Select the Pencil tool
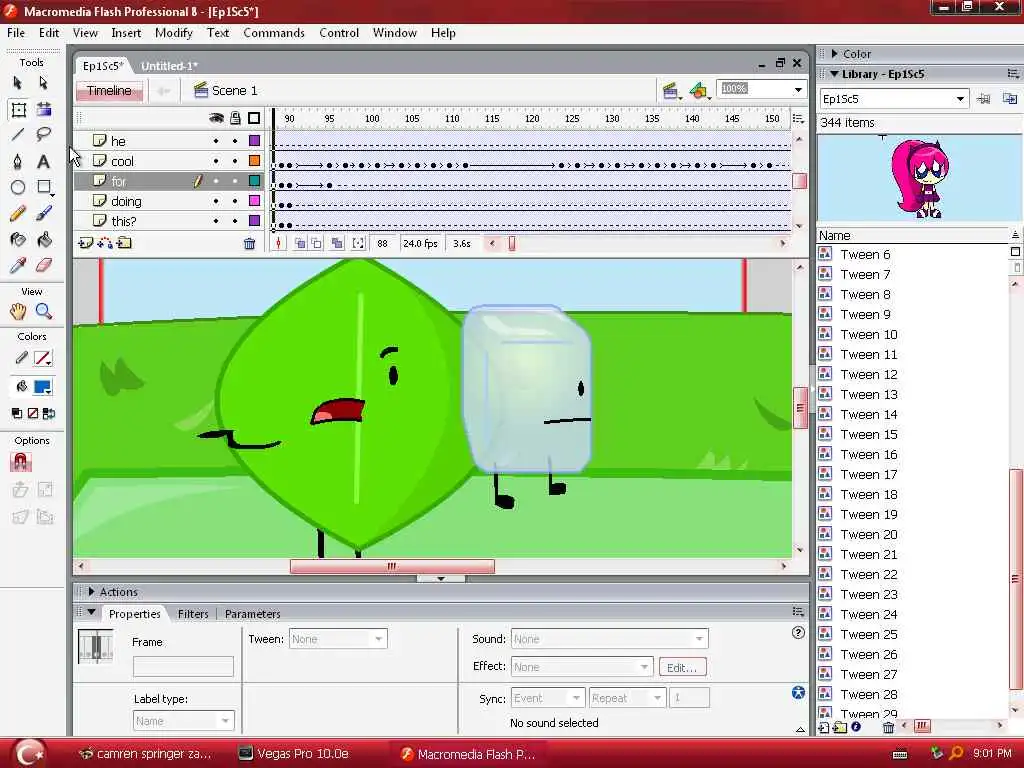This screenshot has height=768, width=1024. tap(18, 214)
